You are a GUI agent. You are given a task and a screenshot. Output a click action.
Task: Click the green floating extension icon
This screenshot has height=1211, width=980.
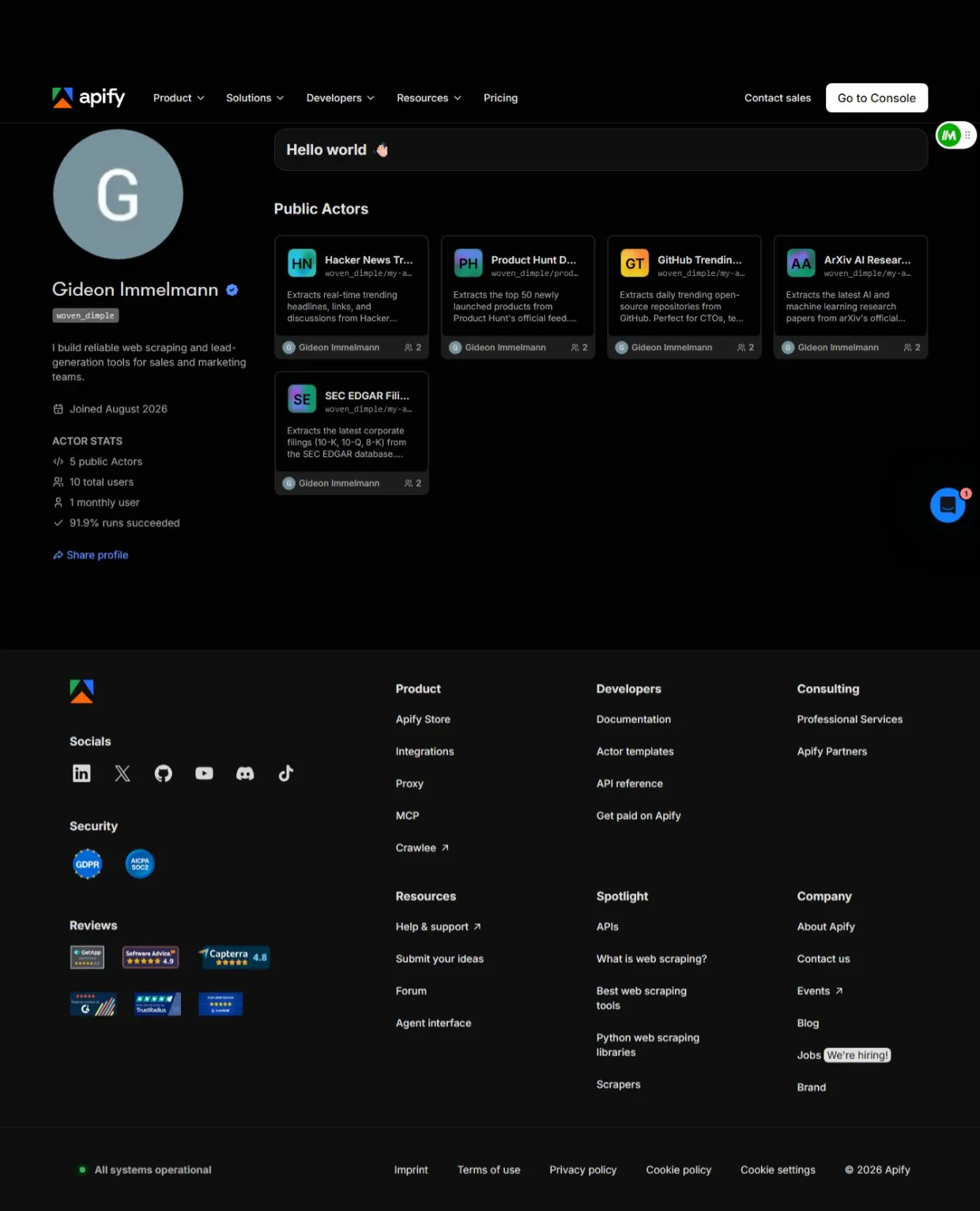tap(949, 135)
